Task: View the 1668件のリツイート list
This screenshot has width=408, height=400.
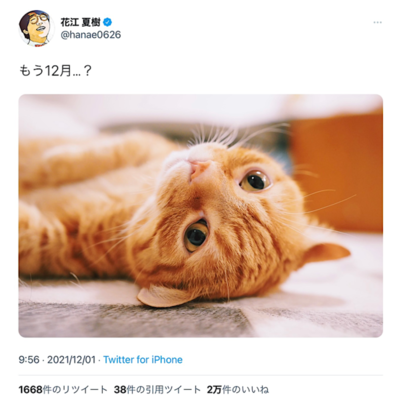Action: (63, 389)
